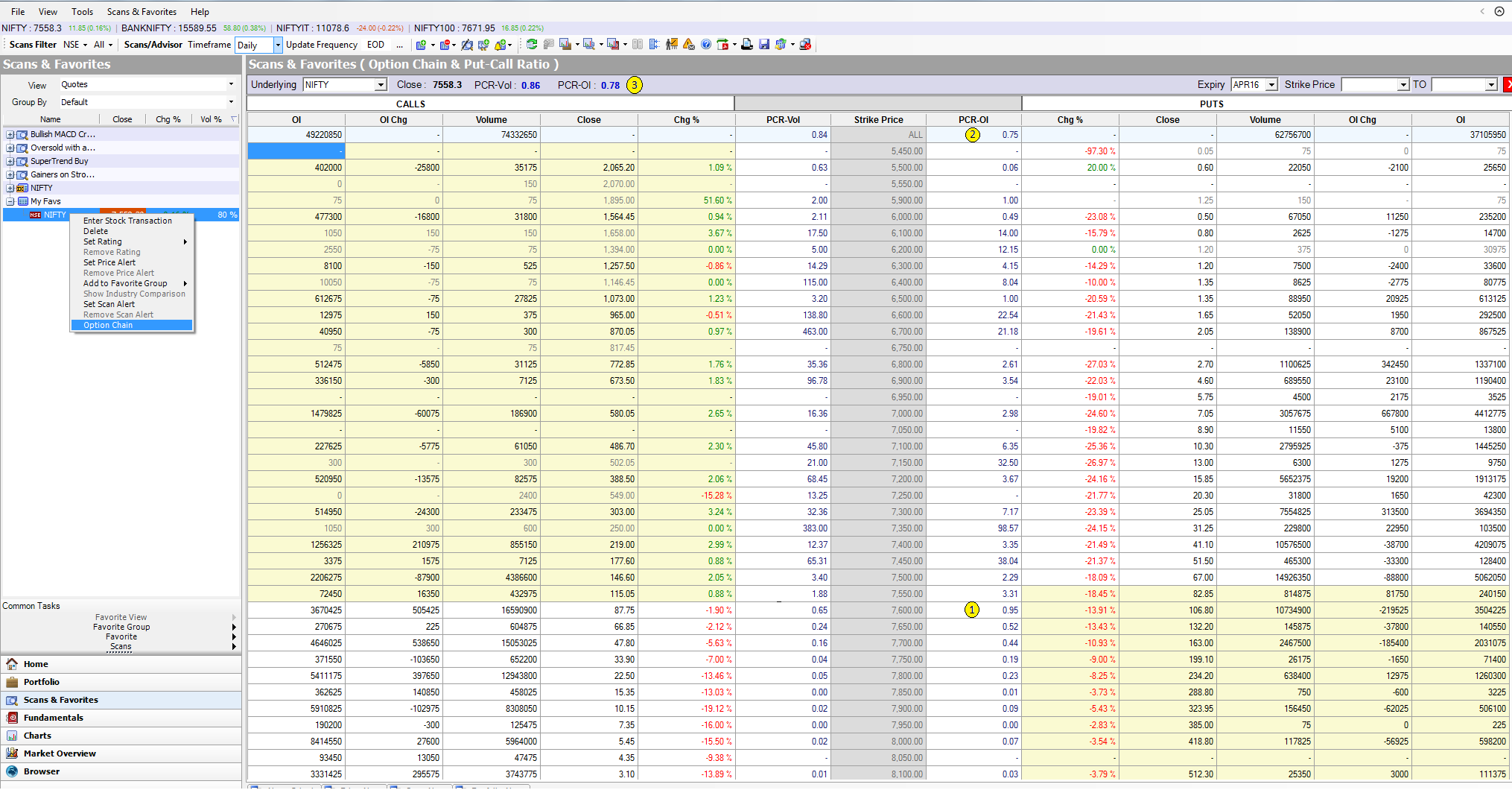
Task: Click Enter Stock Transaction in context menu
Action: 127,221
